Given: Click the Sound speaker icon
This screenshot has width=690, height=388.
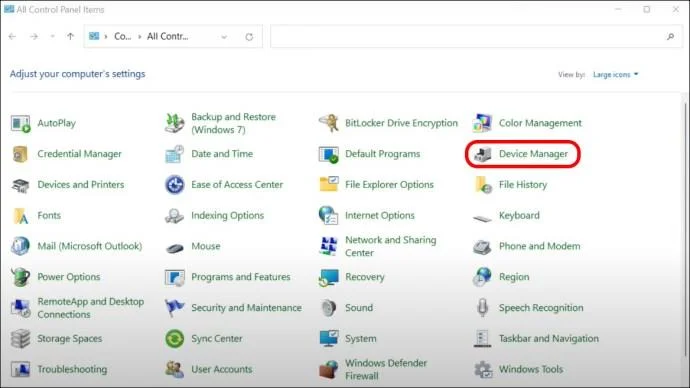Looking at the screenshot, I should 328,308.
